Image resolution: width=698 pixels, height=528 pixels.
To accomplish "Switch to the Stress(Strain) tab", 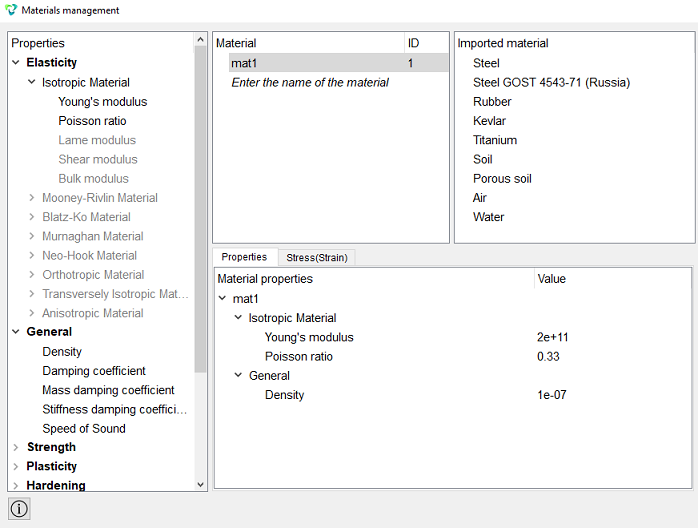I will coord(317,257).
